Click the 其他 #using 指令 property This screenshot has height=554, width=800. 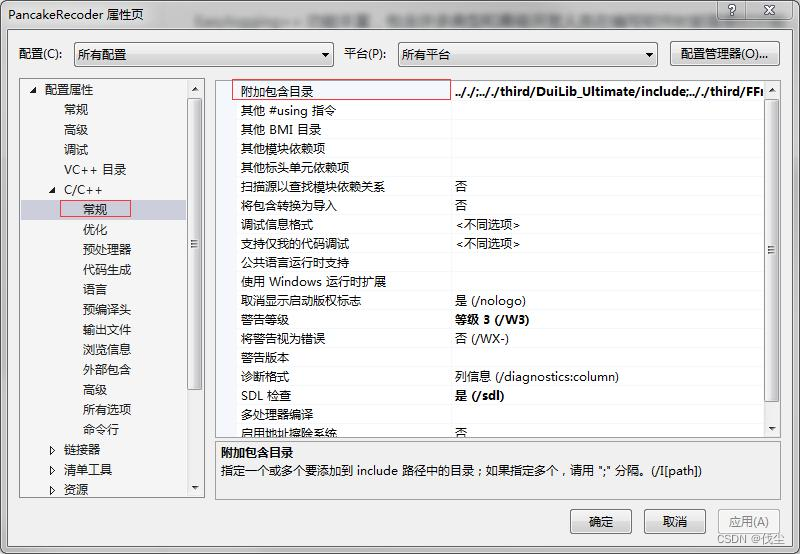tap(289, 110)
